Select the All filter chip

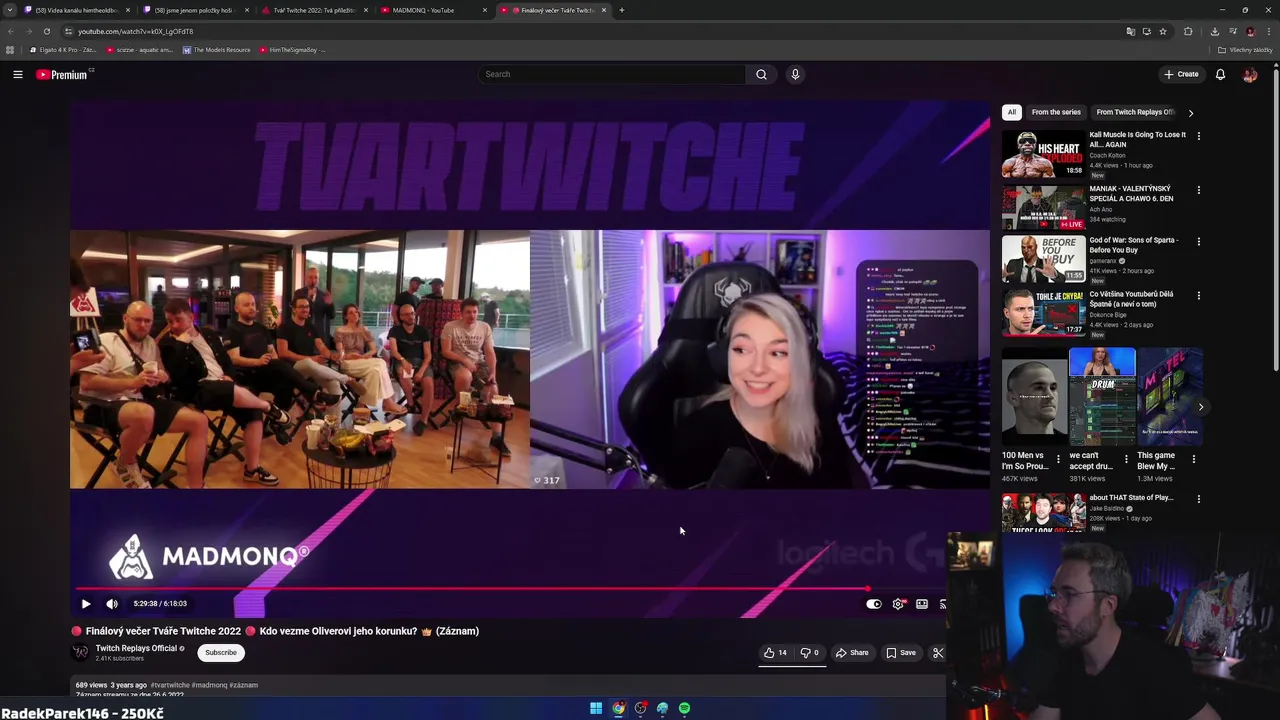[1012, 112]
